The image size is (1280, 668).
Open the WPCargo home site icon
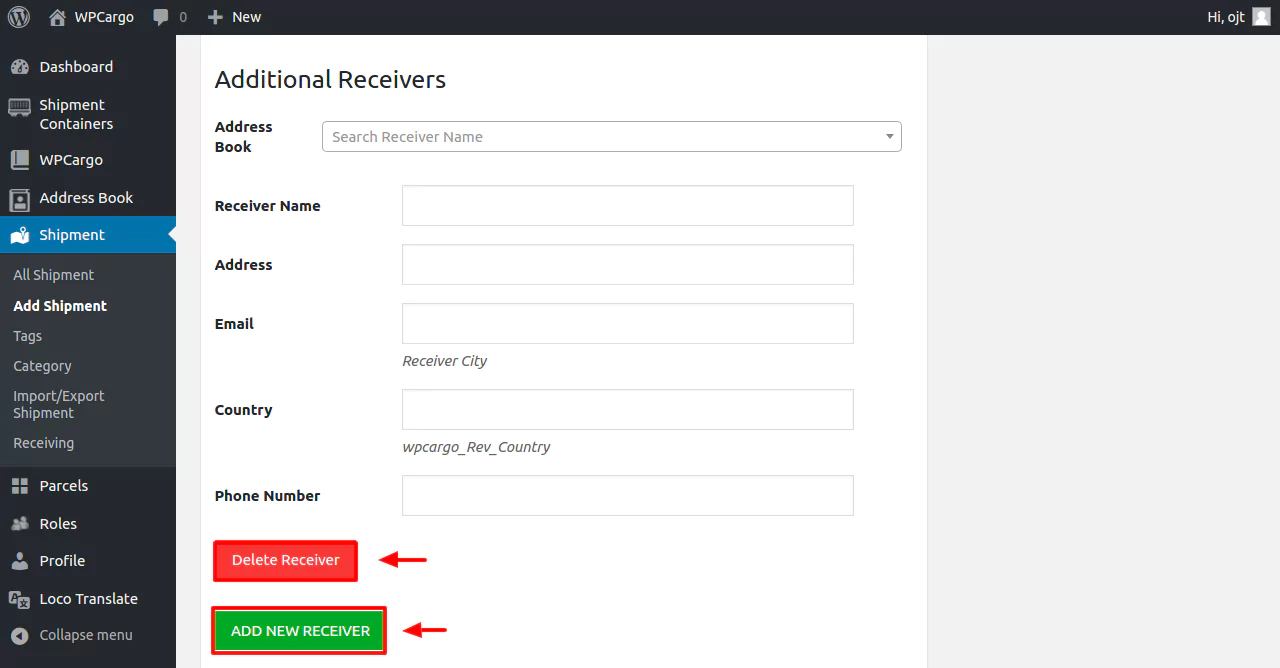tap(58, 17)
